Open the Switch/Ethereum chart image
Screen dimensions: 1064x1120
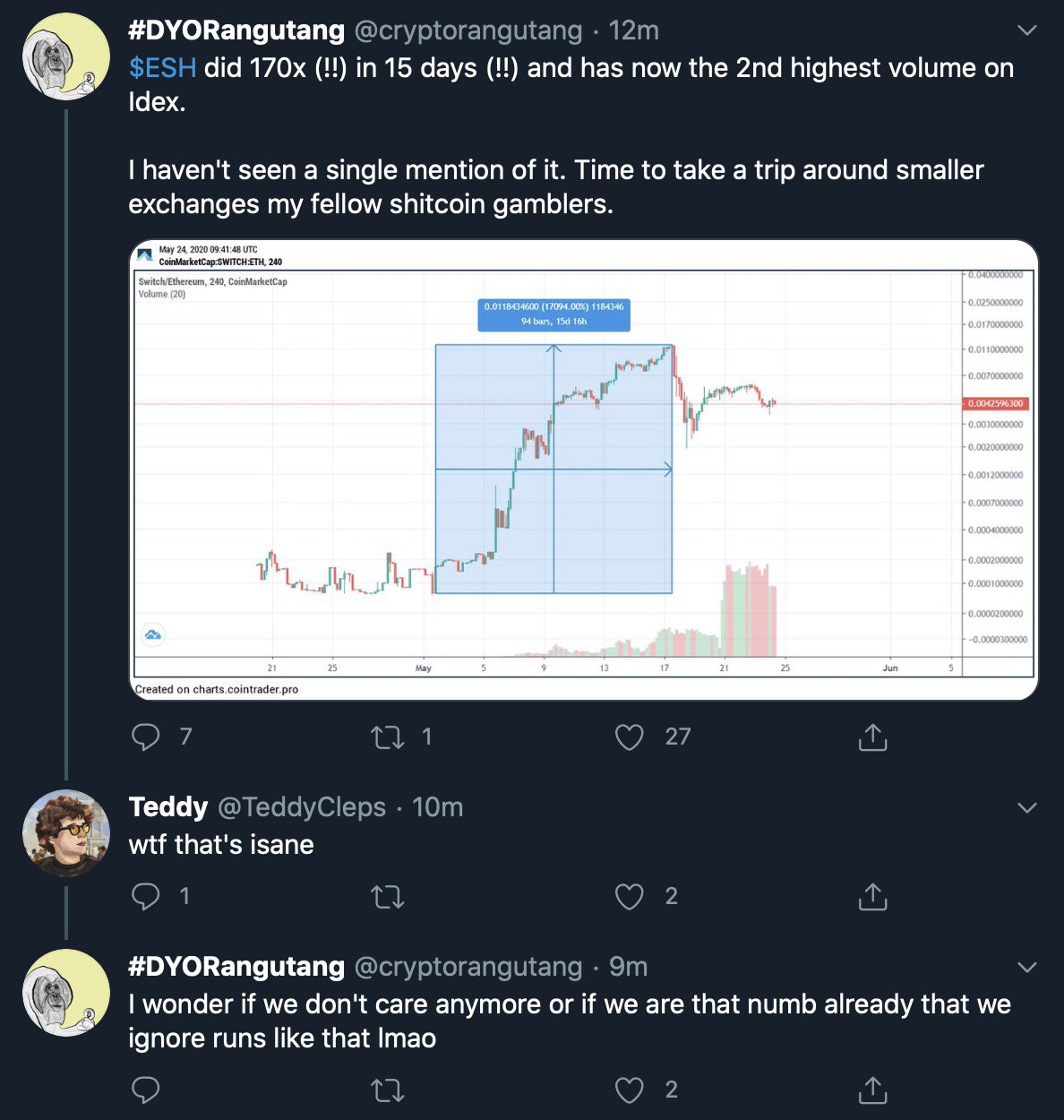point(584,470)
